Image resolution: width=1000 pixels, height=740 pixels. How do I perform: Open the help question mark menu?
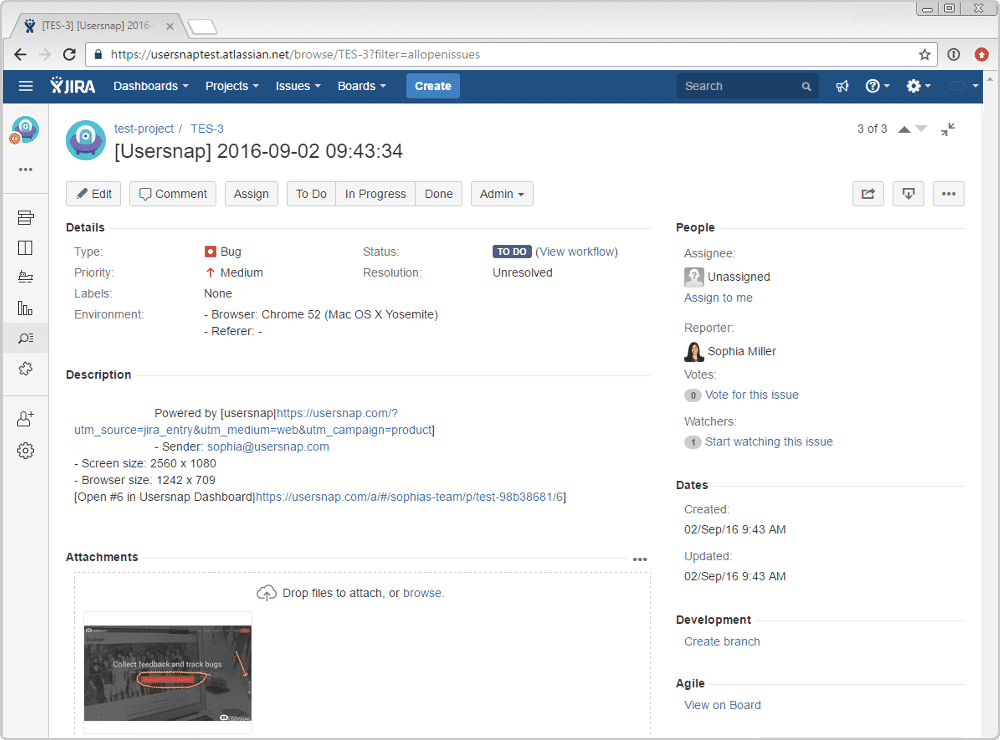[x=877, y=86]
